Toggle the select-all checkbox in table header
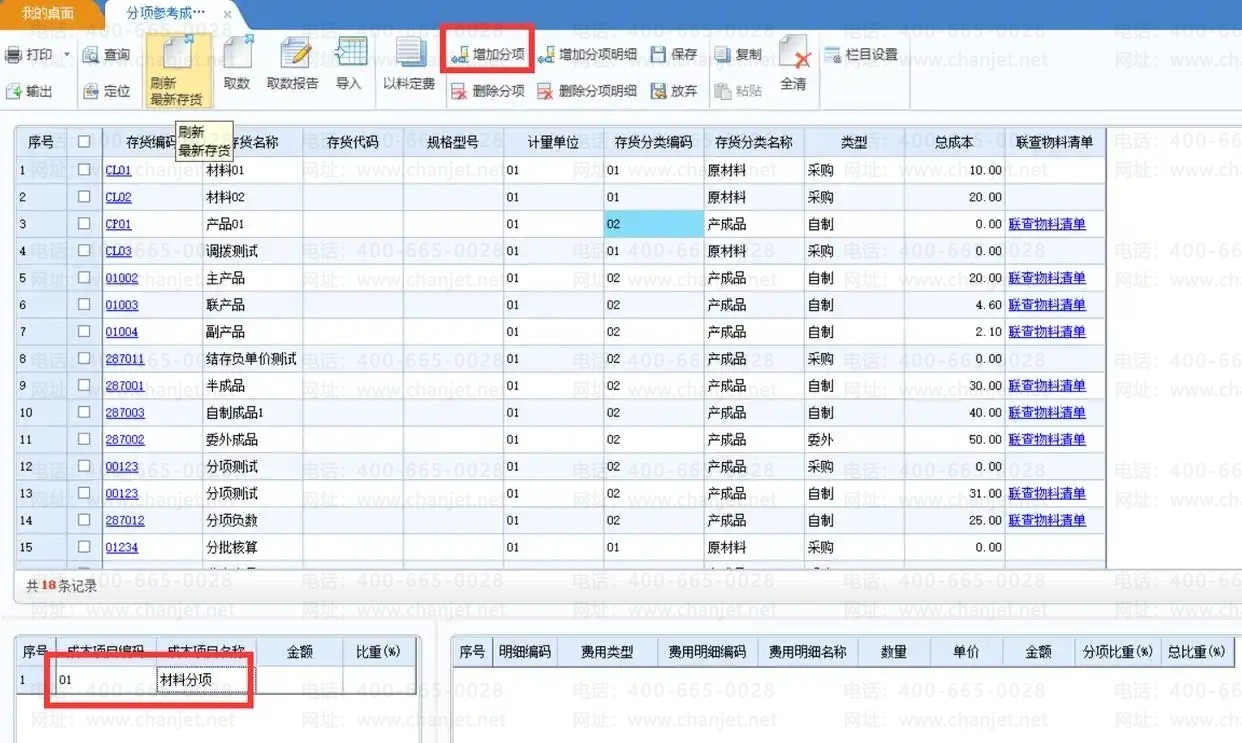The height and width of the screenshot is (743, 1242). tap(85, 142)
